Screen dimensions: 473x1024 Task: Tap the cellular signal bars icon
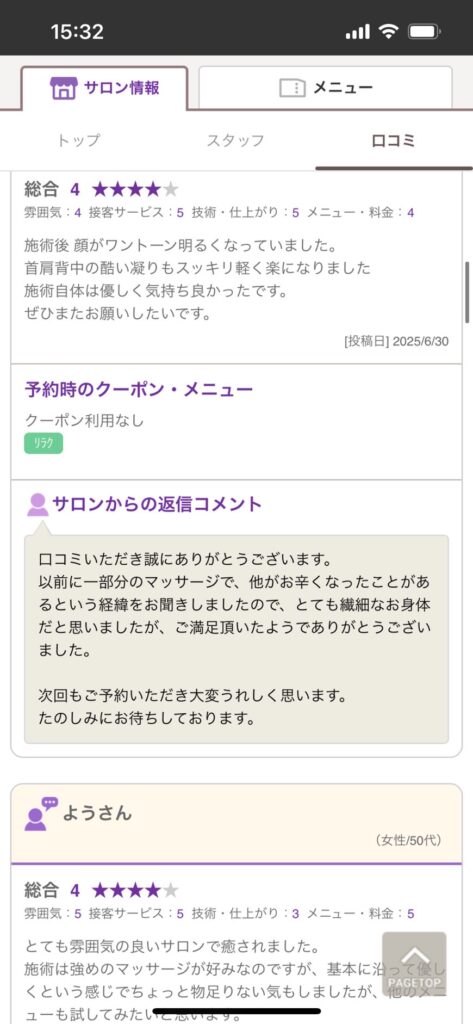coord(357,31)
